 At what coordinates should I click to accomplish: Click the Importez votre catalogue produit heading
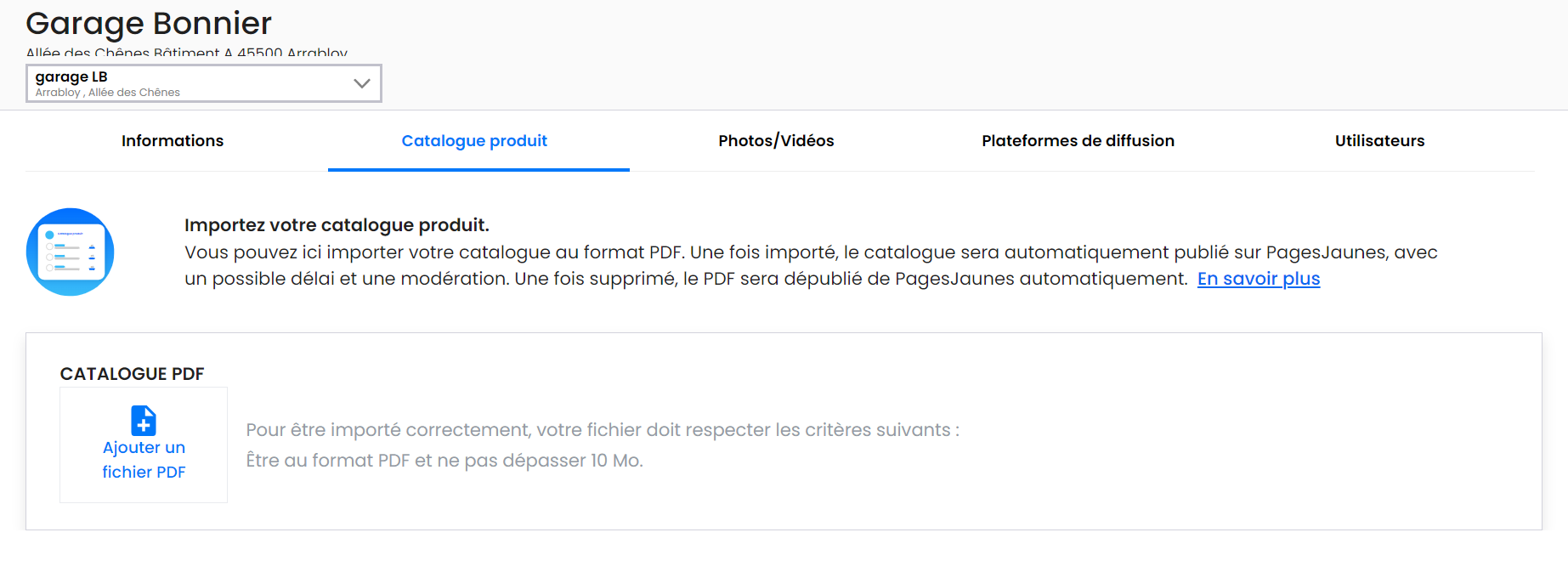pos(337,225)
